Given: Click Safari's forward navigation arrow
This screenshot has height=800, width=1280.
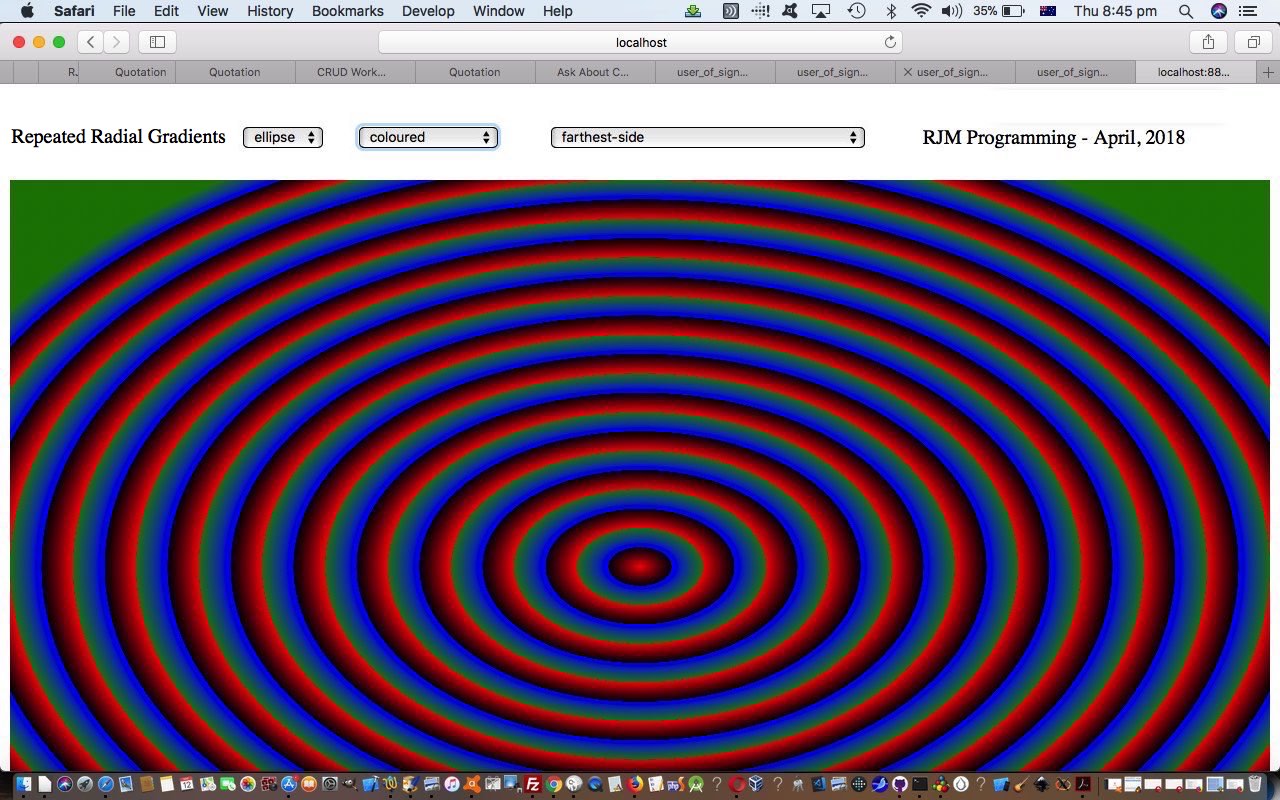Looking at the screenshot, I should pyautogui.click(x=116, y=42).
